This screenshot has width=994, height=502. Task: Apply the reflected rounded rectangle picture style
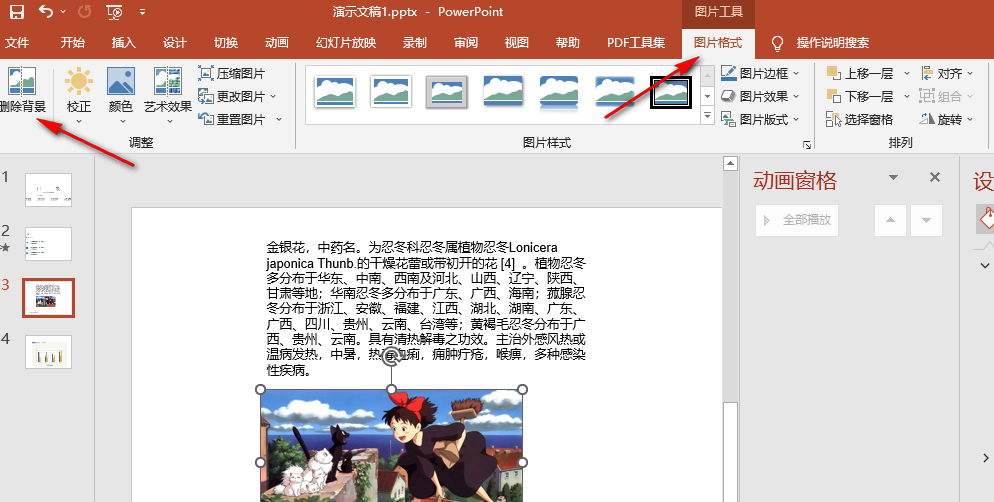pos(558,92)
